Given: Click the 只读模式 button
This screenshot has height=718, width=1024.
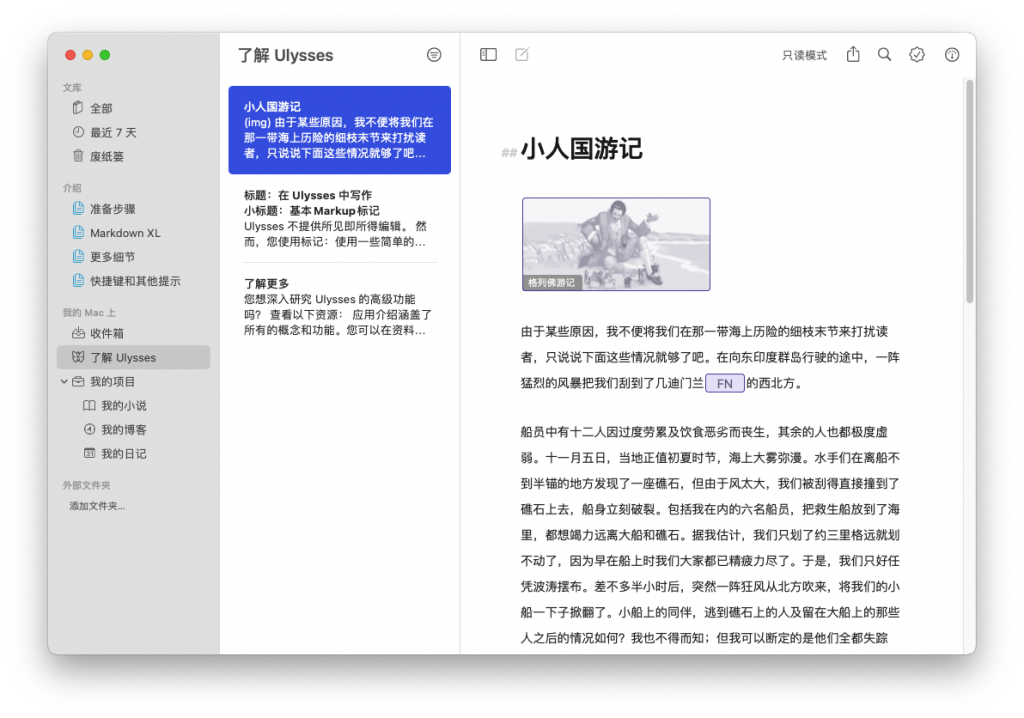Looking at the screenshot, I should coord(804,56).
